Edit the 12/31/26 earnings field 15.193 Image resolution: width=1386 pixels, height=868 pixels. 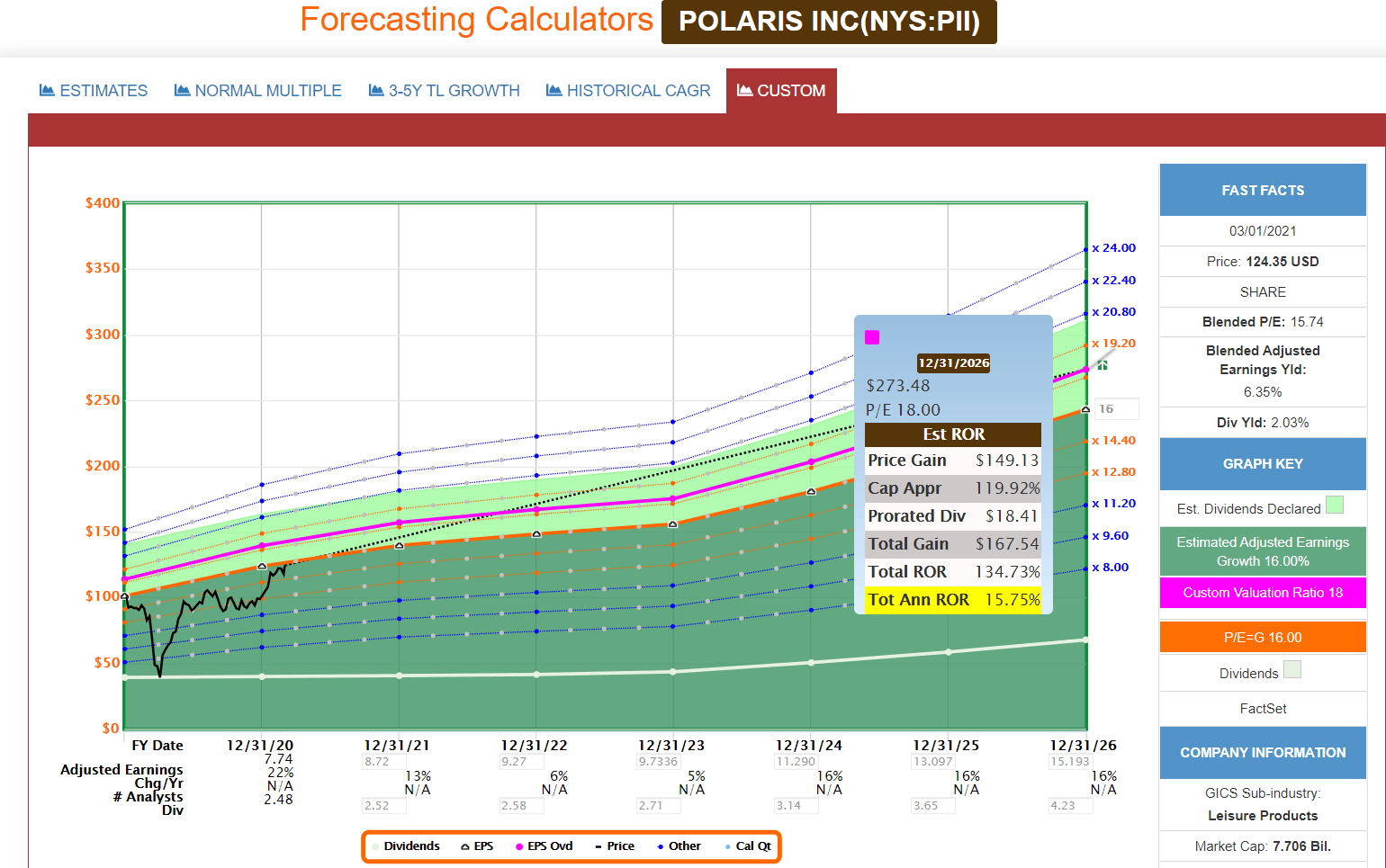[1071, 761]
